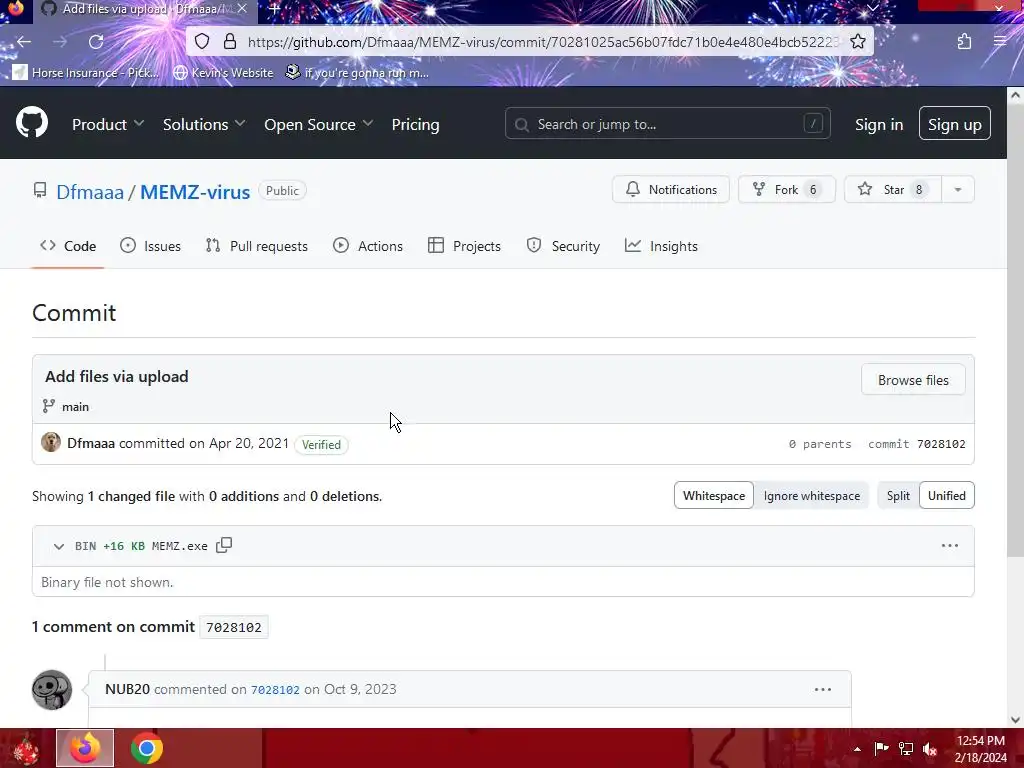Select Whitespace diff option
The height and width of the screenshot is (768, 1024).
pos(714,496)
